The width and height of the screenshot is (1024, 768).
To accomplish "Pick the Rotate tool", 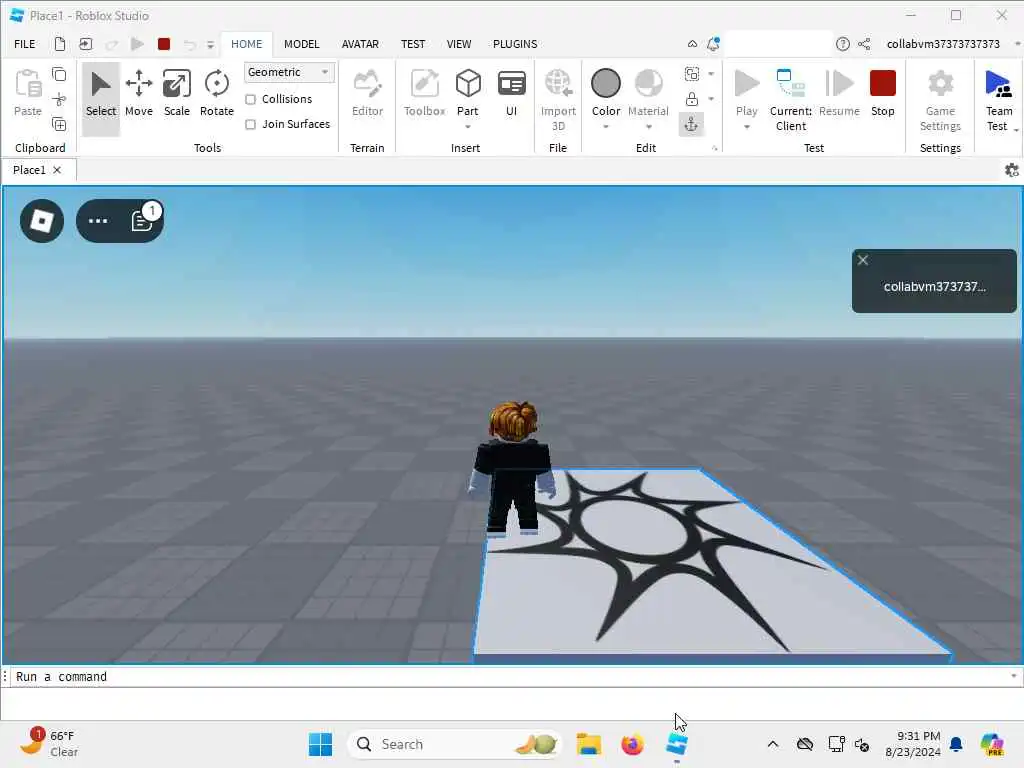I will coord(216,95).
